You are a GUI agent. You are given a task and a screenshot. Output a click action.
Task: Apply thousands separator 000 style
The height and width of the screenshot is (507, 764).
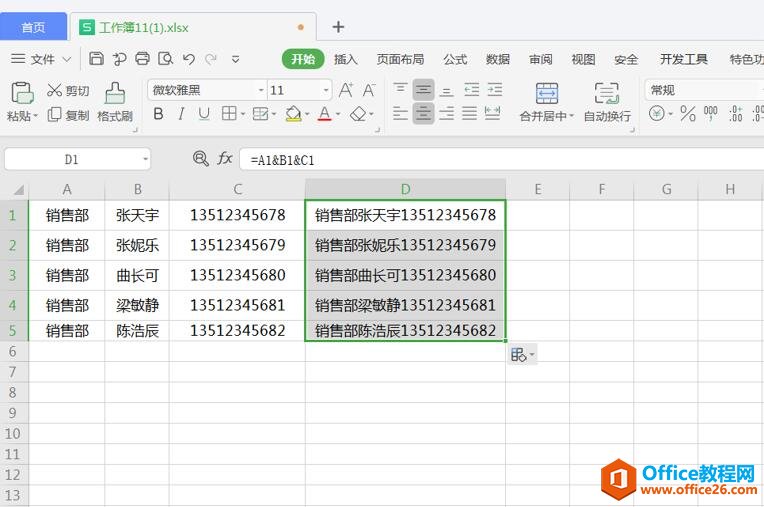710,113
